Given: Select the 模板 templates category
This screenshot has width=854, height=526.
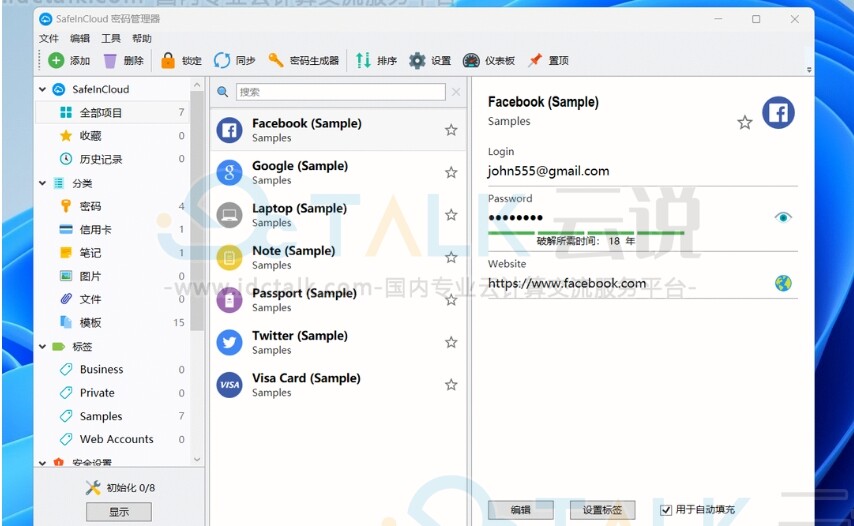Looking at the screenshot, I should click(113, 322).
